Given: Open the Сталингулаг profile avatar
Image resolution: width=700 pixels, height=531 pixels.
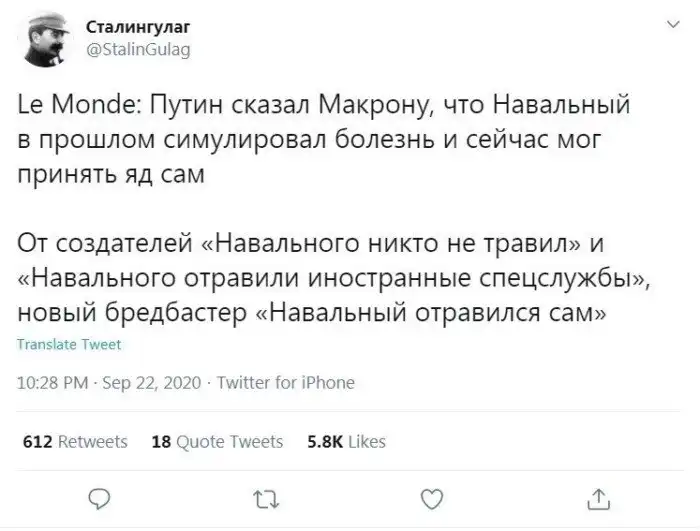Looking at the screenshot, I should [x=43, y=39].
